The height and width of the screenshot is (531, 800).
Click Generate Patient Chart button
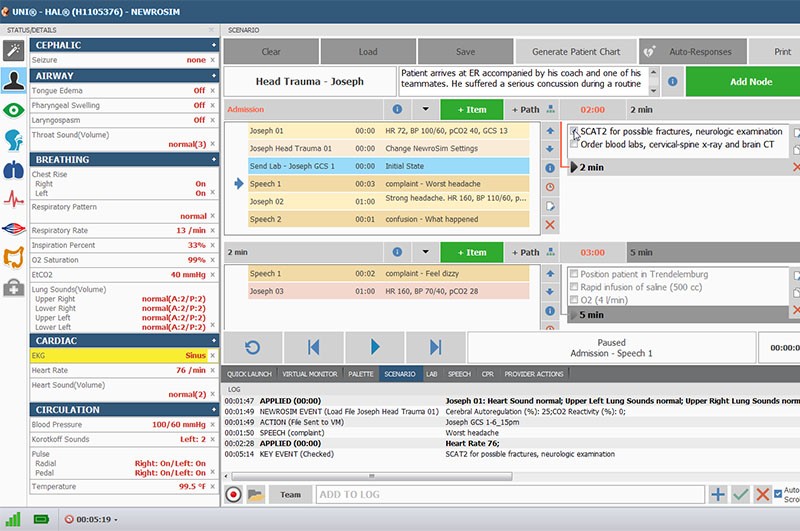click(x=575, y=52)
